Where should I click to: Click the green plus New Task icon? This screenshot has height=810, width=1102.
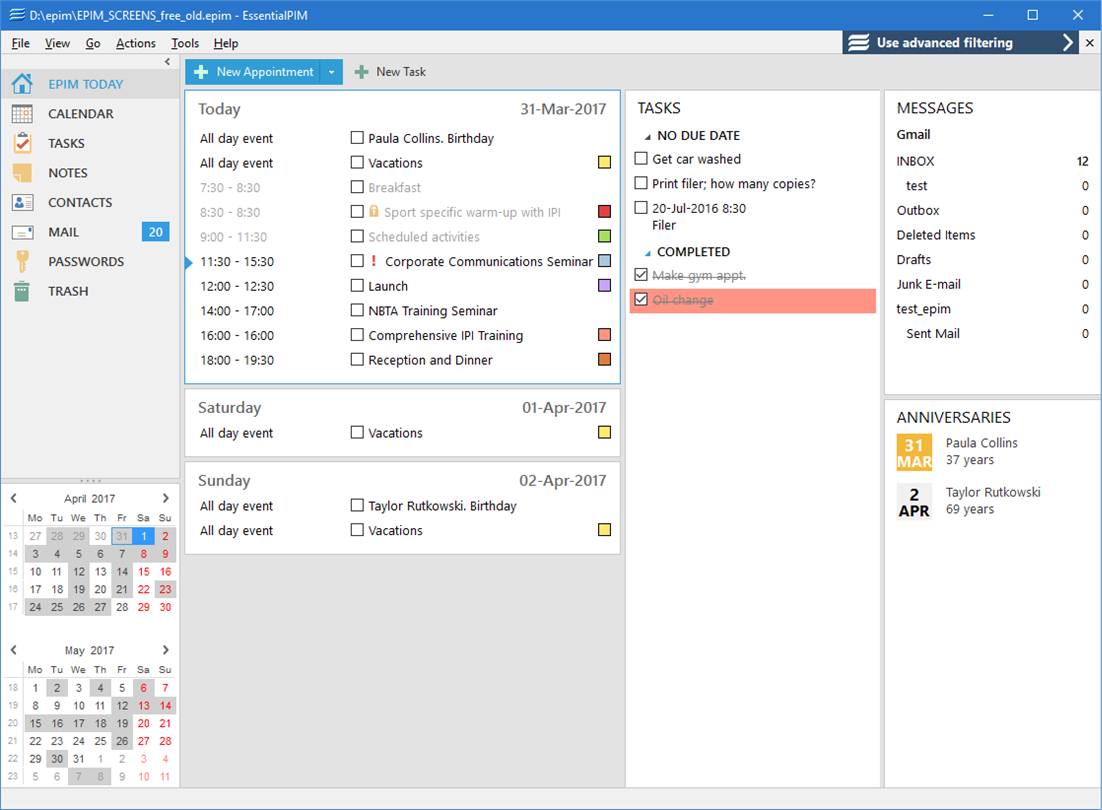click(x=361, y=72)
